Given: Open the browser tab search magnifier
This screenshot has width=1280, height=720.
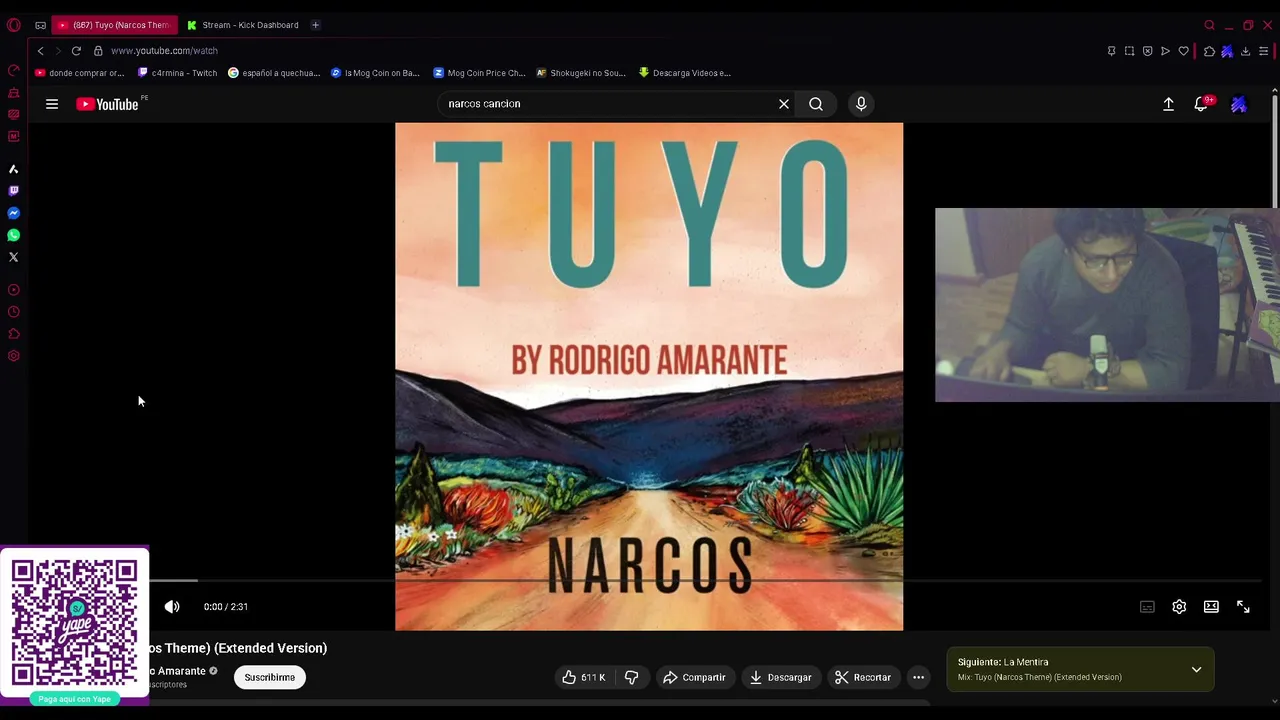Looking at the screenshot, I should pos(1209,25).
